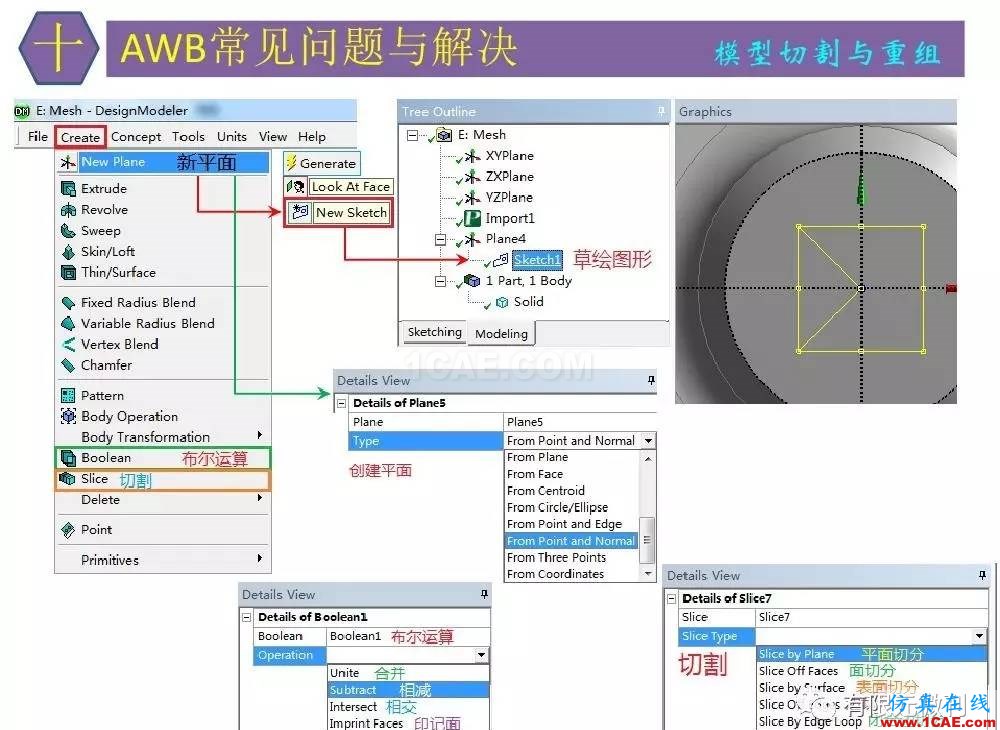Viewport: 1000px width, 730px height.
Task: Open the Concept menu
Action: click(136, 136)
